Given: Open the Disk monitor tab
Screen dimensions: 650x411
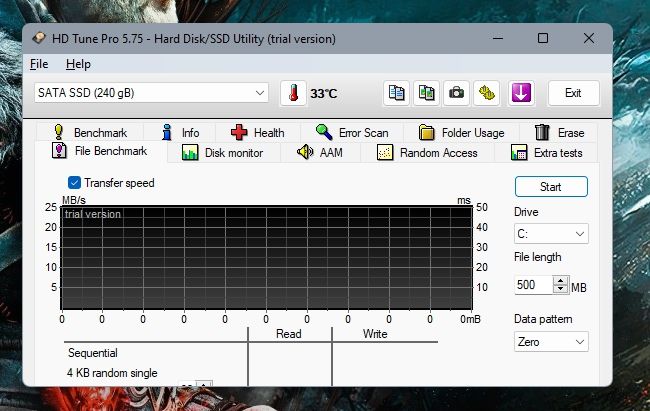Looking at the screenshot, I should (x=223, y=153).
